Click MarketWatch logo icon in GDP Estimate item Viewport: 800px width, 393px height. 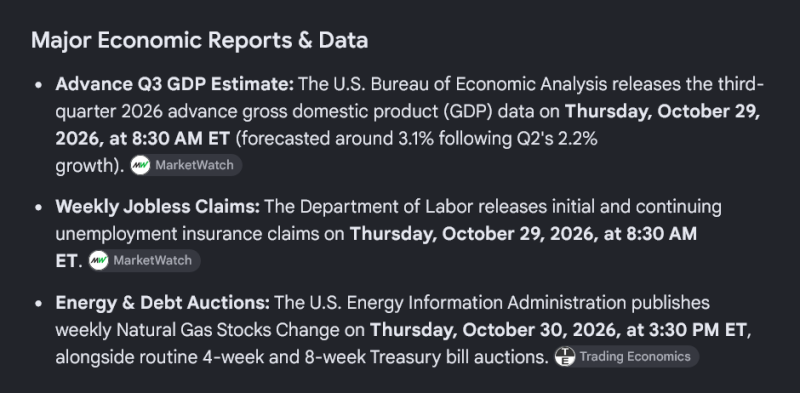click(140, 165)
